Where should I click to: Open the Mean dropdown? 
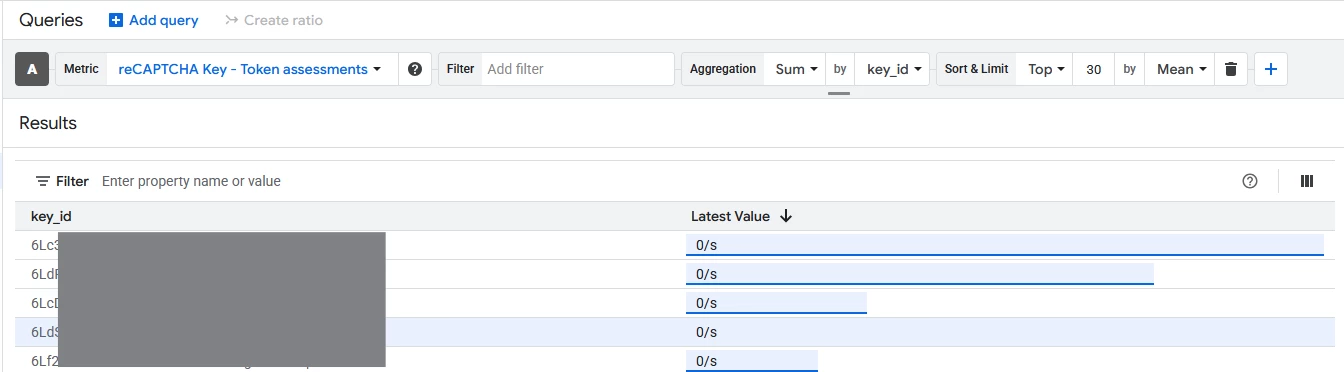point(1181,69)
